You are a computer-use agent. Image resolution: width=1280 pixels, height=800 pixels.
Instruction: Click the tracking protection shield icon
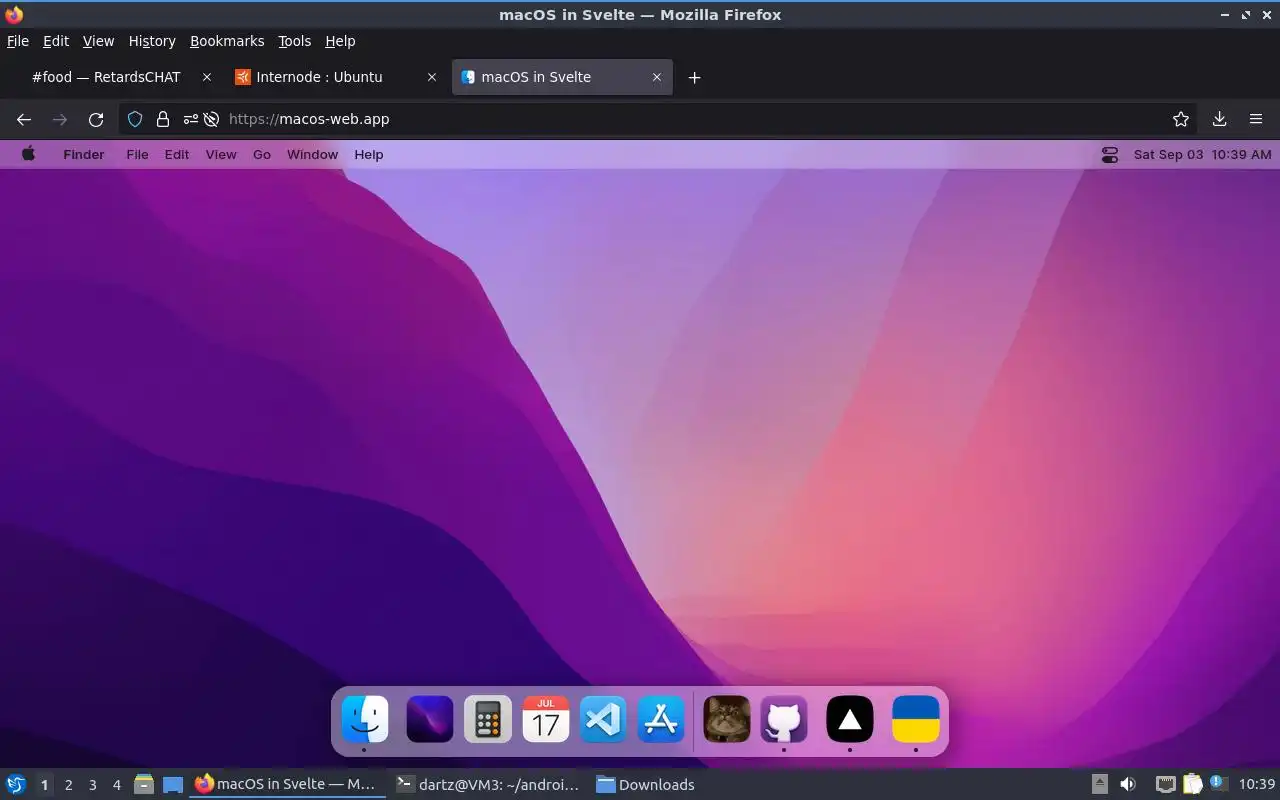pyautogui.click(x=135, y=119)
